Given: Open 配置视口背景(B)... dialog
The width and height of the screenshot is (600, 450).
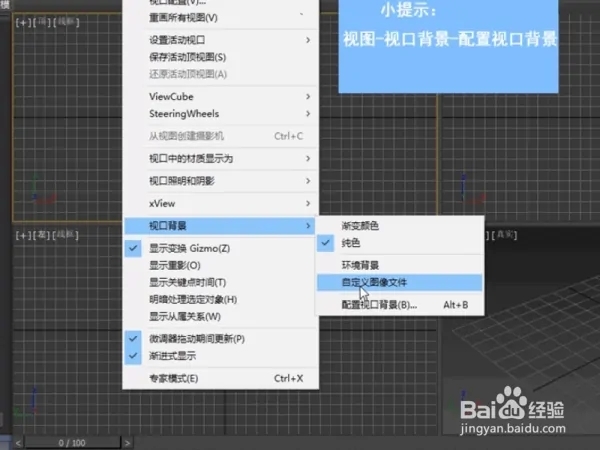Looking at the screenshot, I should [399, 305].
